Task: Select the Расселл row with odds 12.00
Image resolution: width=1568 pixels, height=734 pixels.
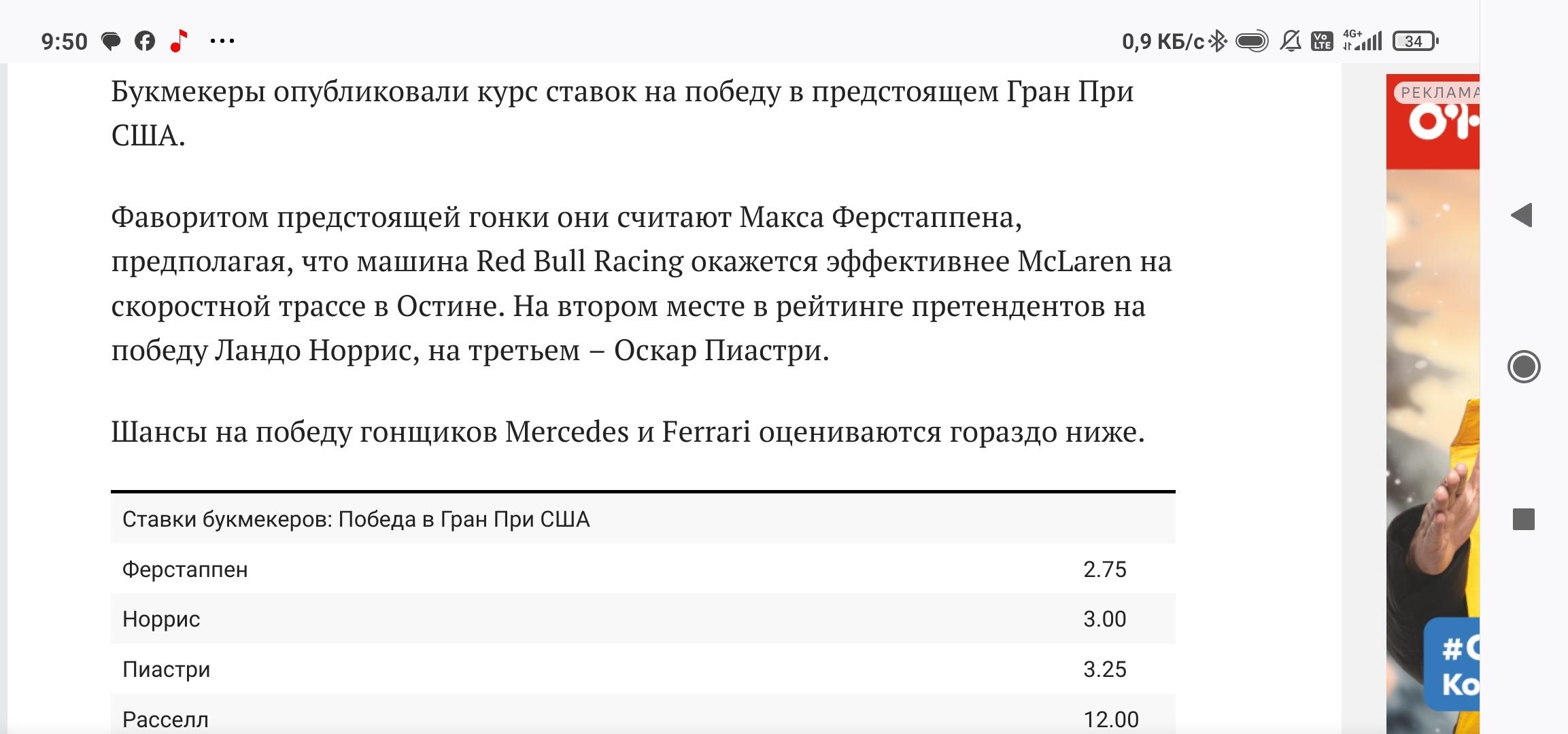Action: 643,718
